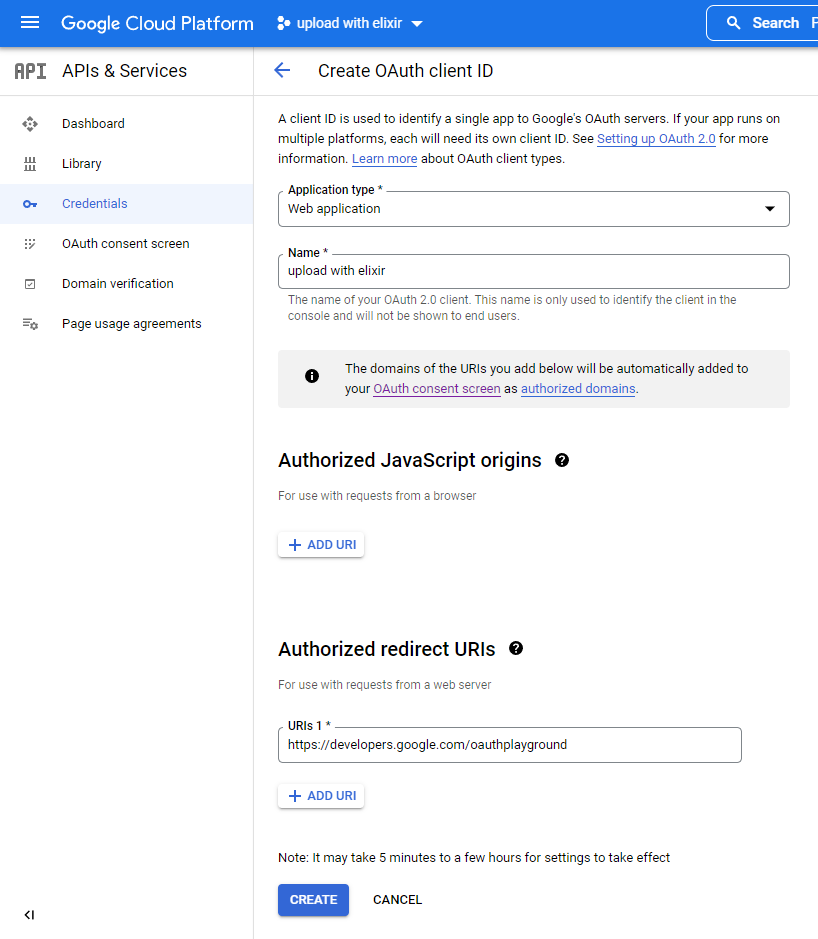Click the back arrow beside Create OAuth client ID
This screenshot has width=818, height=939.
[282, 70]
